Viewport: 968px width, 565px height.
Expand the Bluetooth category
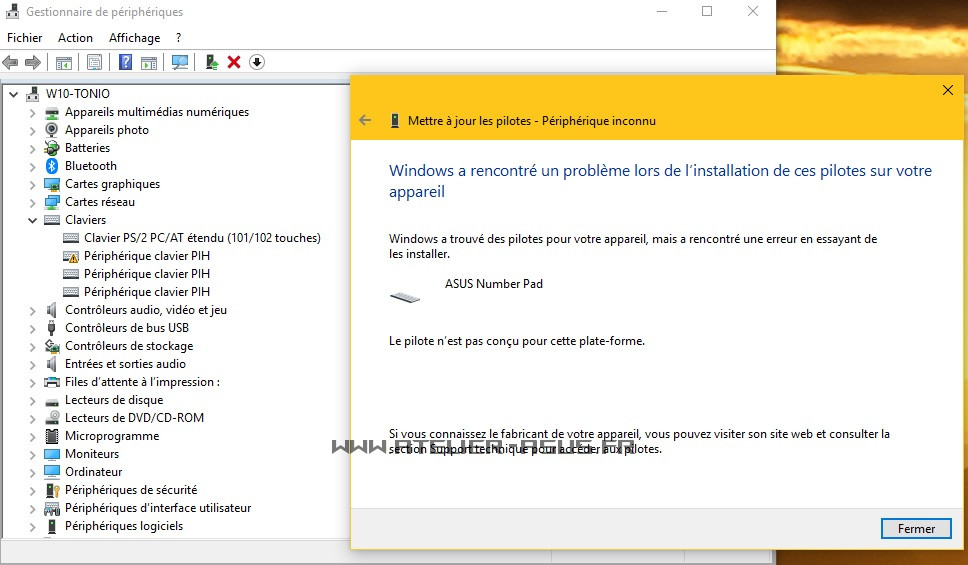(32, 166)
